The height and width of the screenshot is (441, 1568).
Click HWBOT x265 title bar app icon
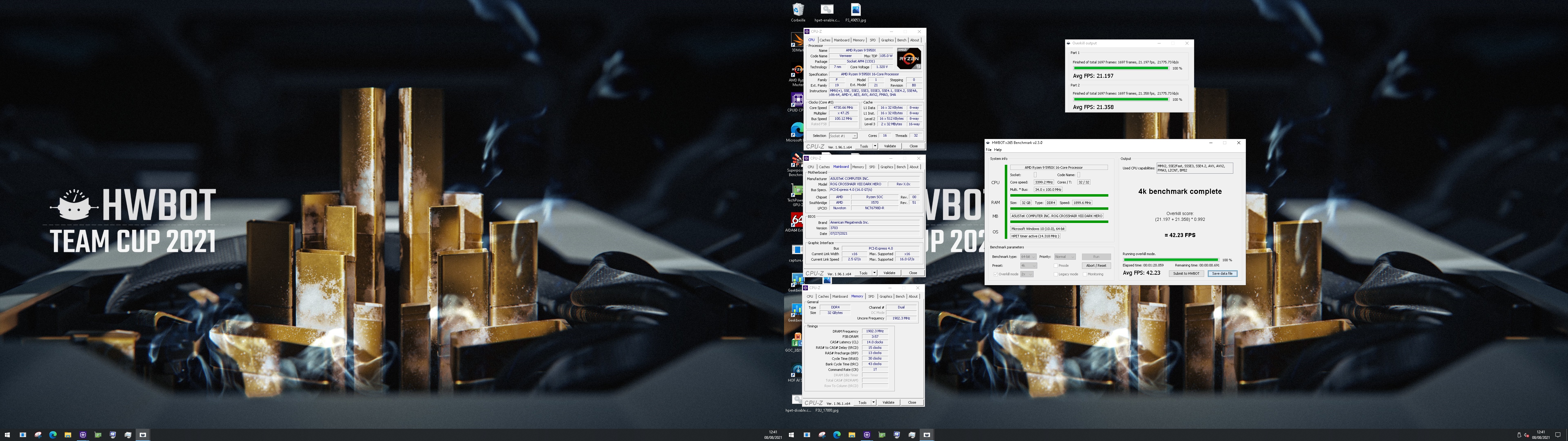[x=989, y=142]
